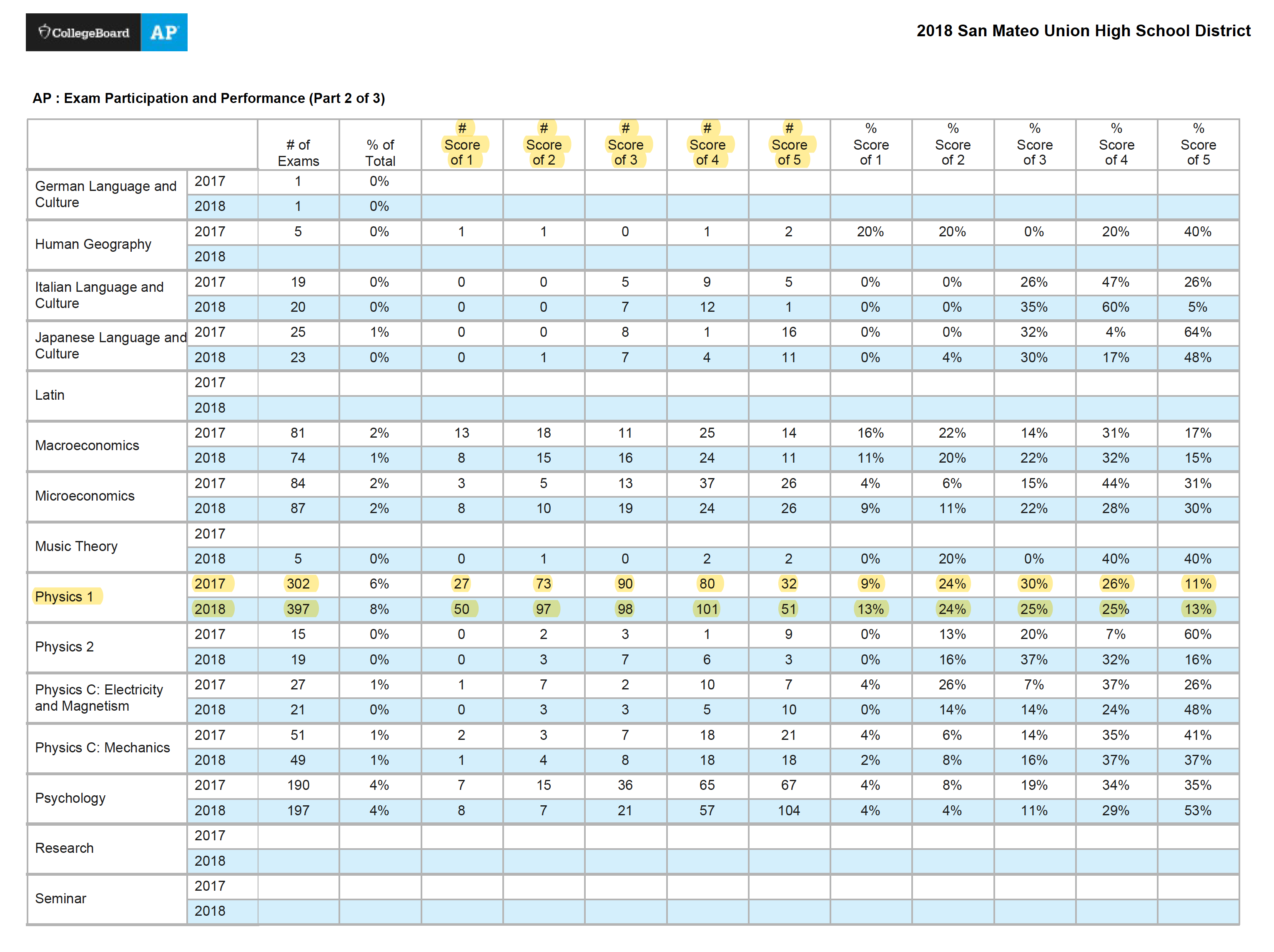
Task: Click the '% of Total' column header
Action: coord(380,153)
